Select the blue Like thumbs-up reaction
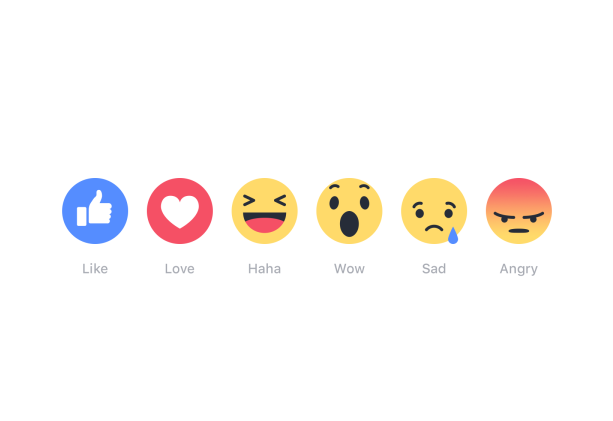Image resolution: width=613 pixels, height=421 pixels. (95, 211)
